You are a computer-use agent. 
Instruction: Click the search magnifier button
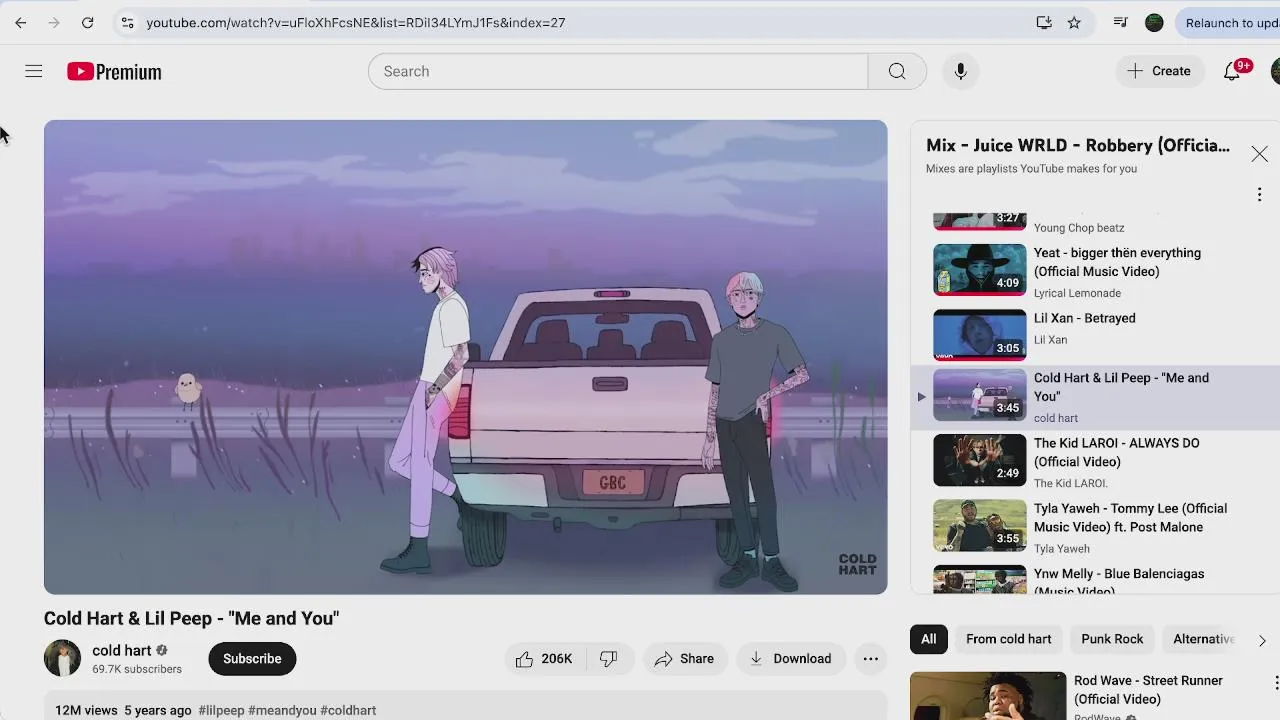(897, 71)
